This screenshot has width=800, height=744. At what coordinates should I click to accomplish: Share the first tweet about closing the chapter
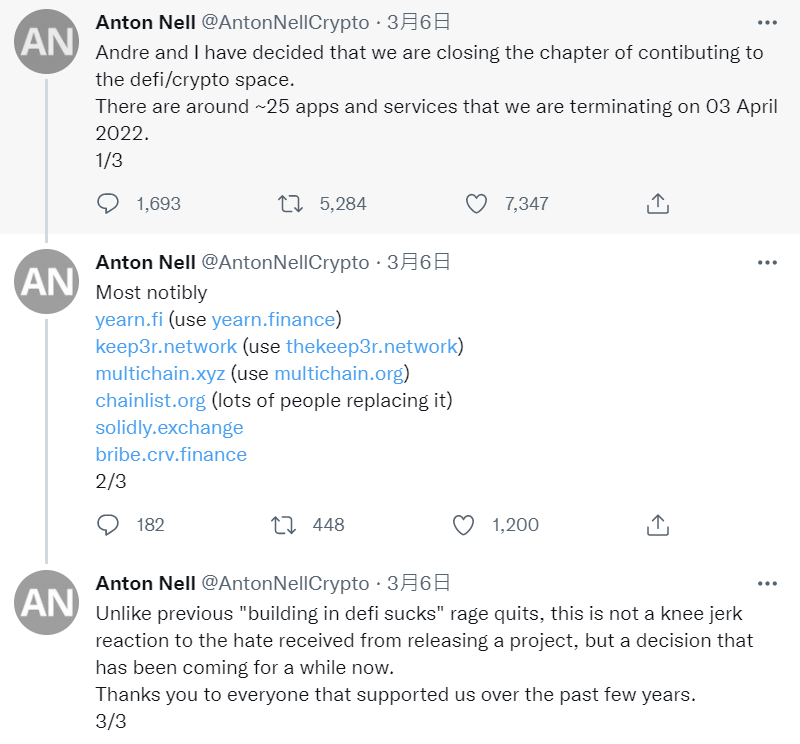657,203
